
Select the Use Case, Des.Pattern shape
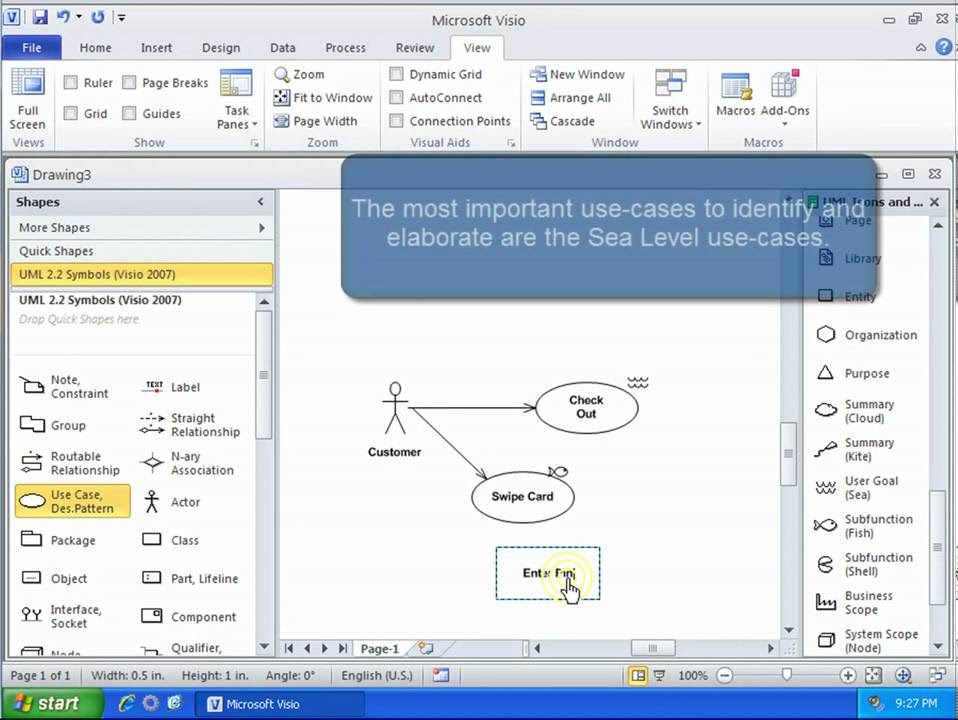tap(73, 501)
